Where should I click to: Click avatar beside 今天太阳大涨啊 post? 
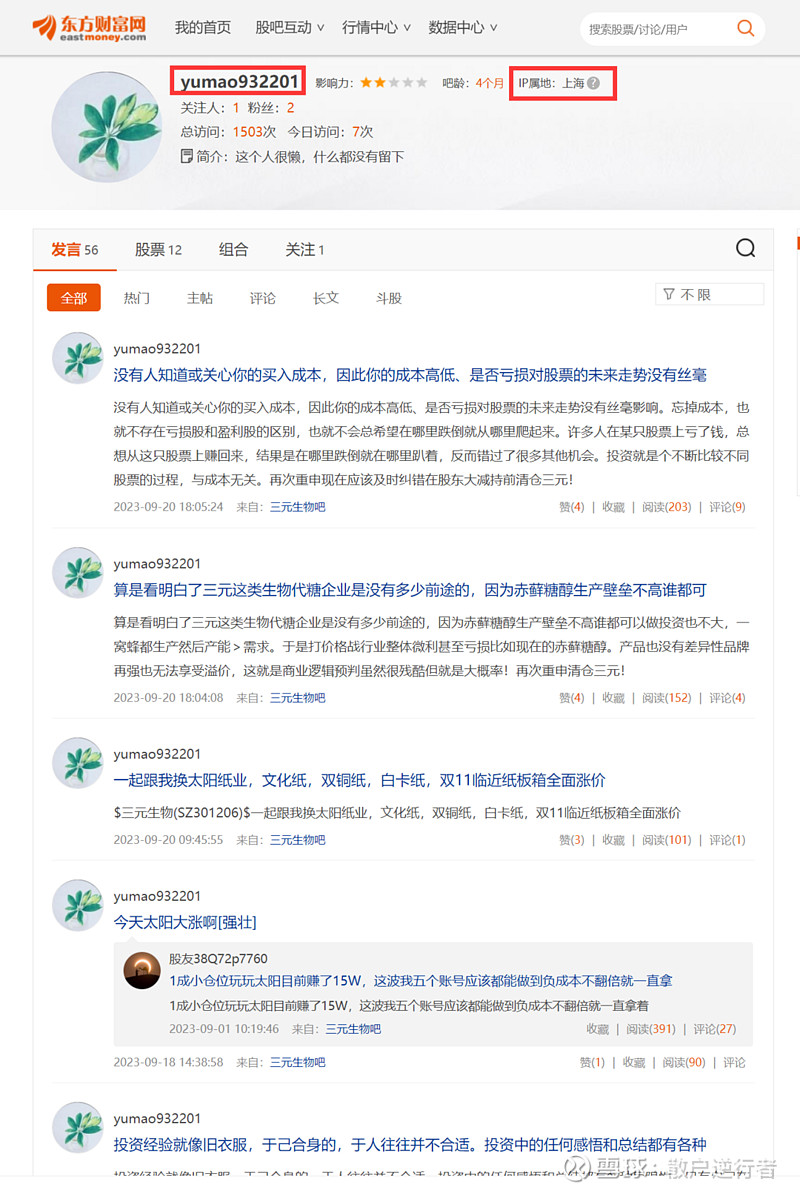click(78, 905)
